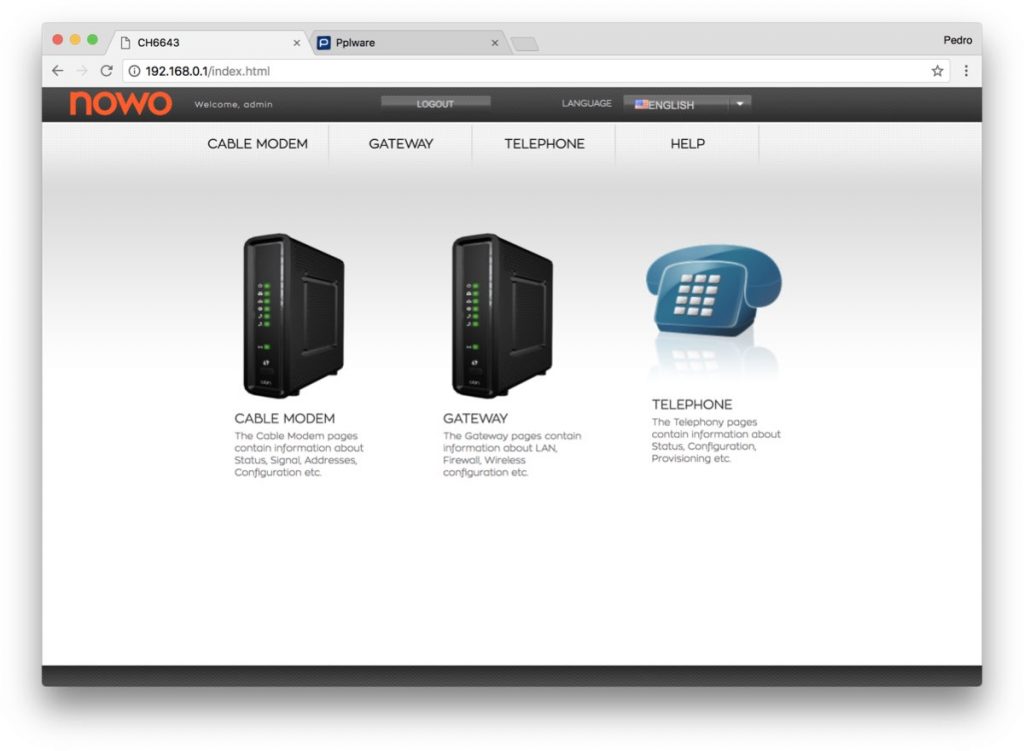The image size is (1024, 751).
Task: Click the bookmark star in address bar
Action: [937, 71]
